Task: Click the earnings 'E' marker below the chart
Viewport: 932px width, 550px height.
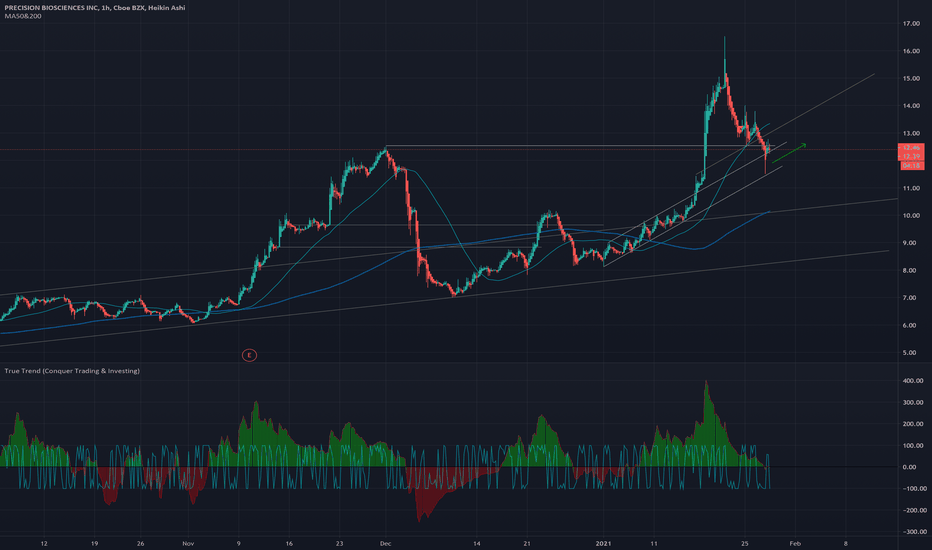Action: [249, 356]
